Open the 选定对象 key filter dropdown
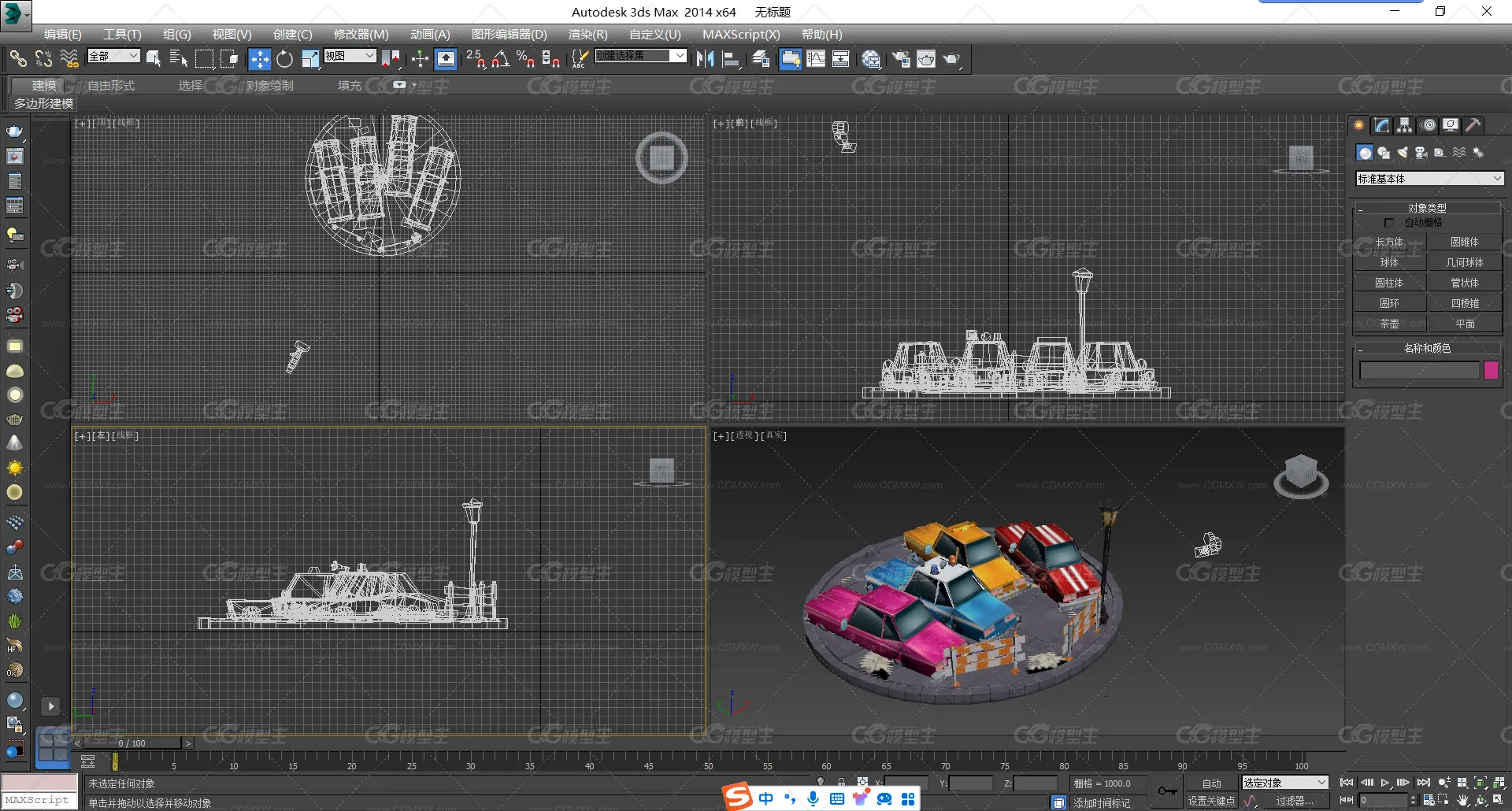The width and height of the screenshot is (1512, 811). [x=1285, y=783]
